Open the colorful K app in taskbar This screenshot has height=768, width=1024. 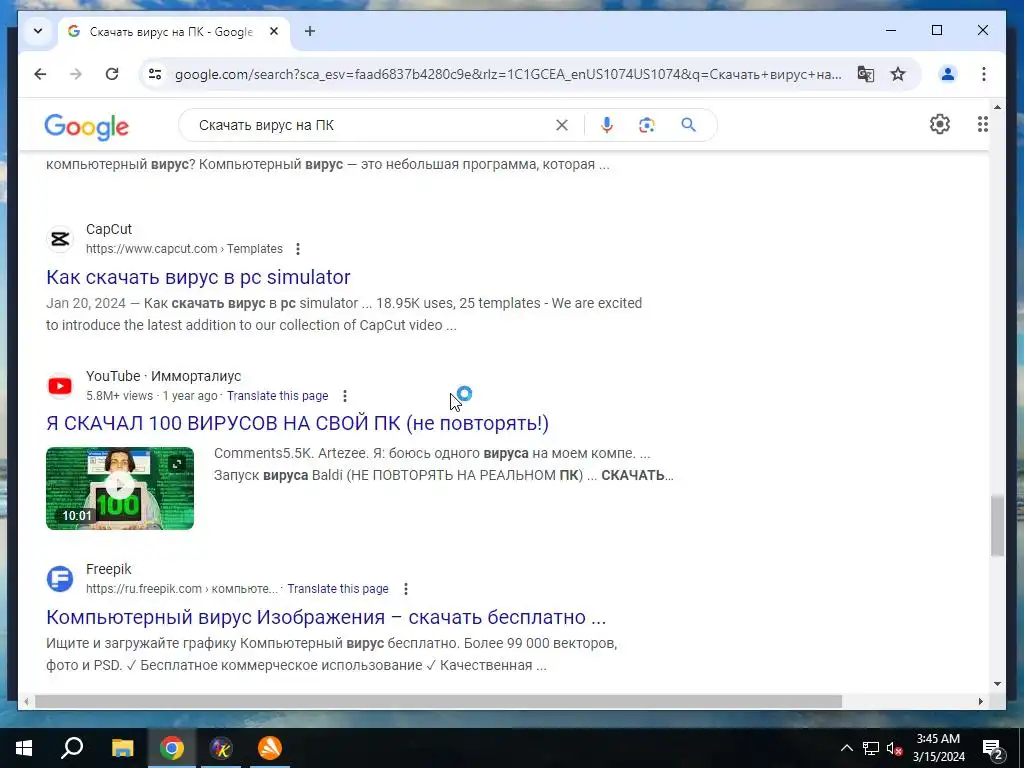221,748
